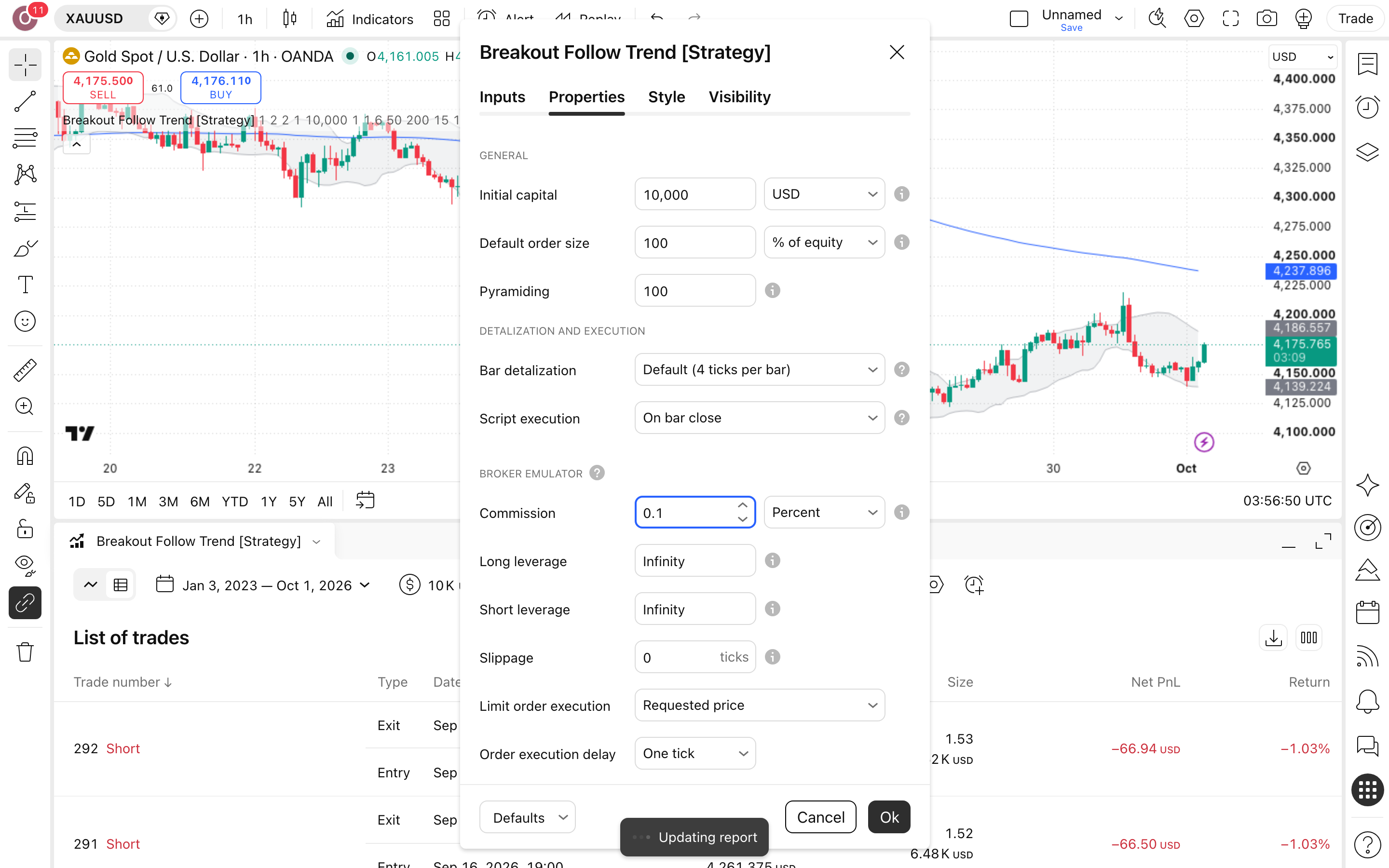Open the Trade panel button

1355,18
